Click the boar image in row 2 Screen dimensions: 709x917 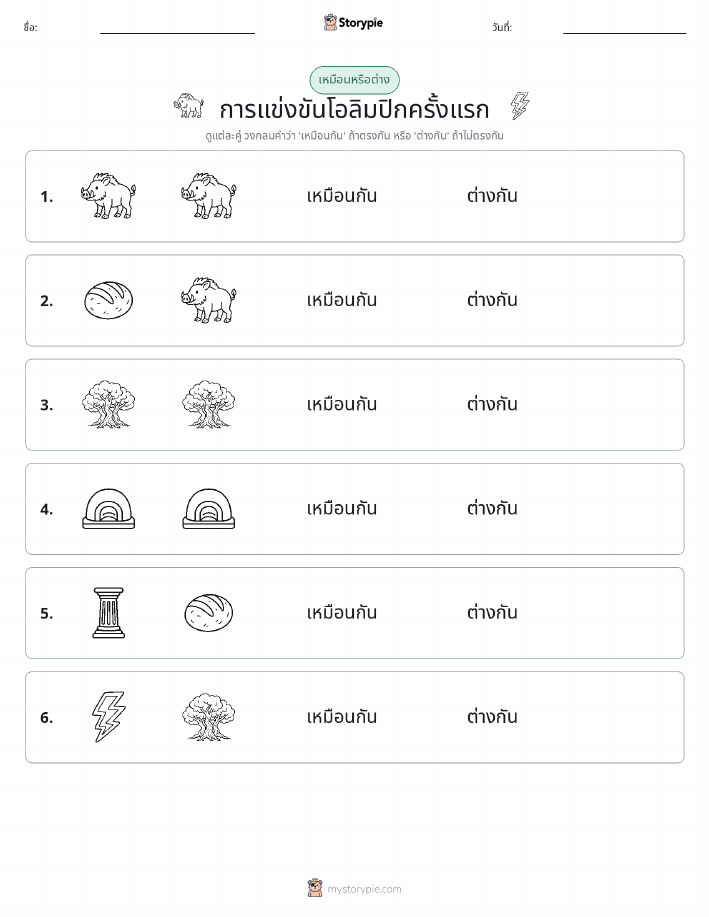209,300
